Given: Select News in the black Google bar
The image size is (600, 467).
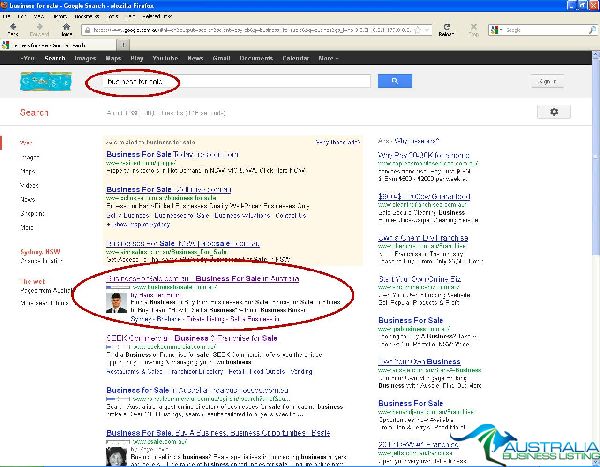Looking at the screenshot, I should coord(195,58).
